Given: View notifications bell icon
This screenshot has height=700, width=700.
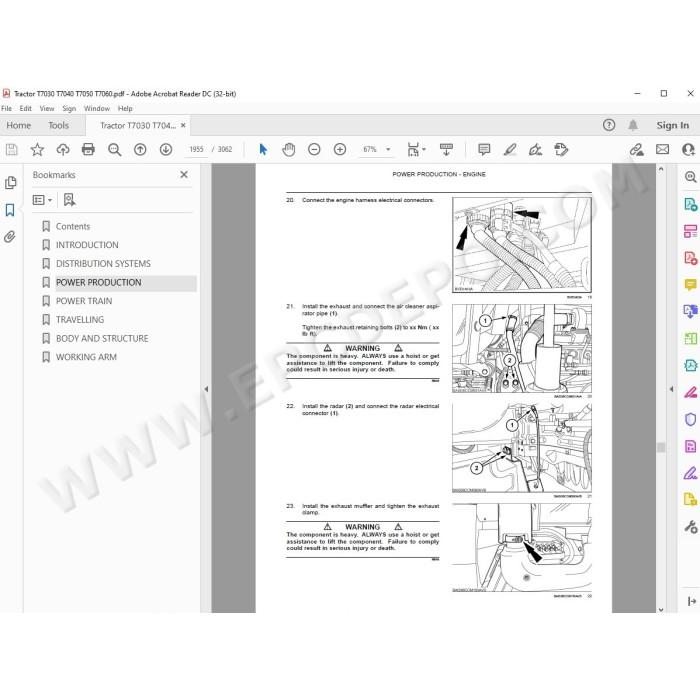Looking at the screenshot, I should click(x=633, y=125).
